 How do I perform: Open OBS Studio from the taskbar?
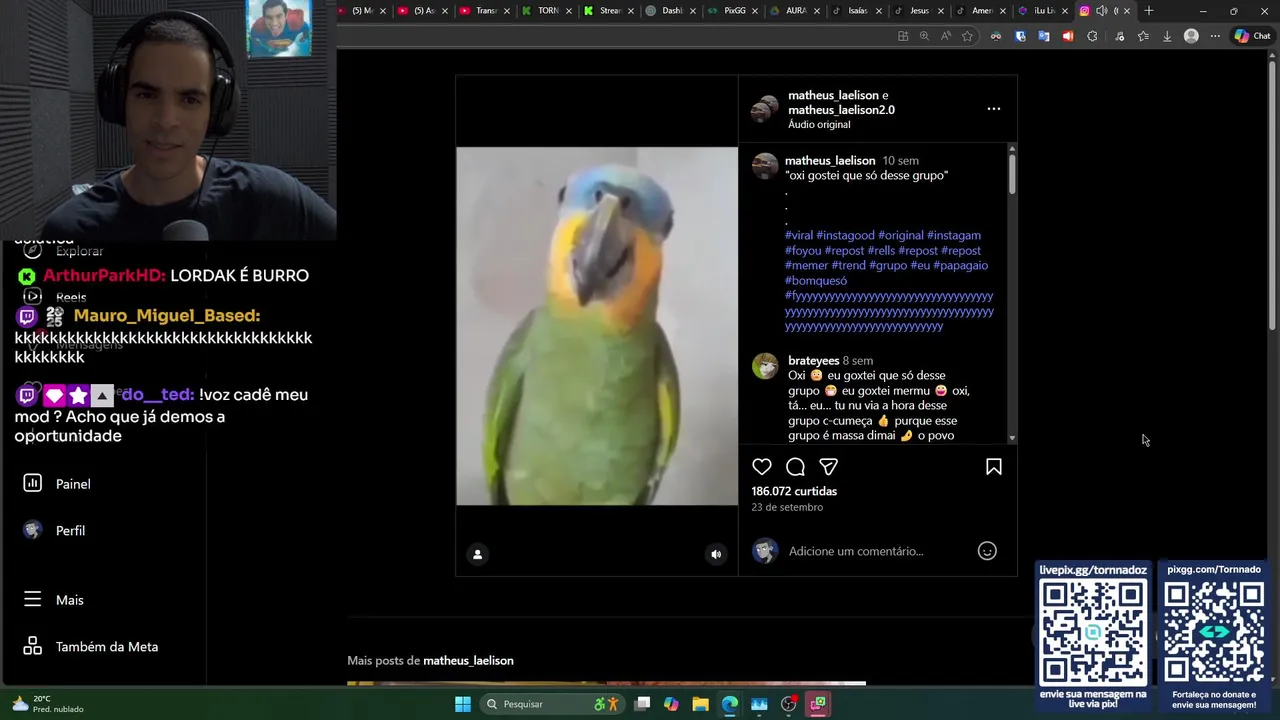point(789,704)
